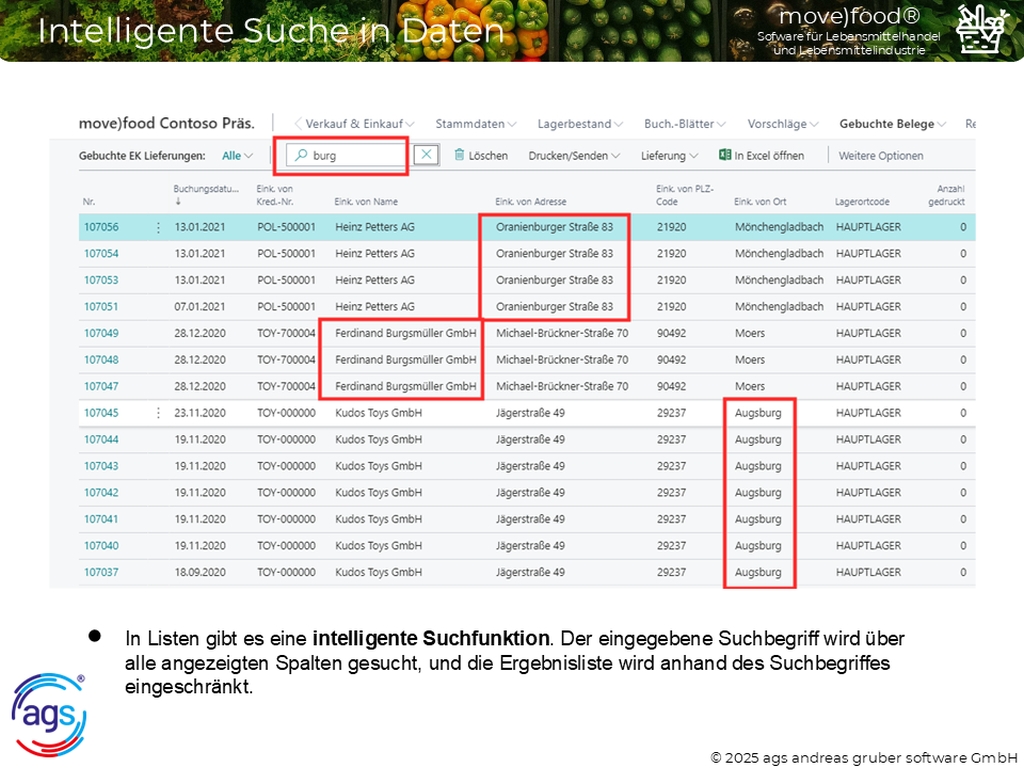Open delivery number 107053
This screenshot has height=768, width=1024.
point(101,280)
